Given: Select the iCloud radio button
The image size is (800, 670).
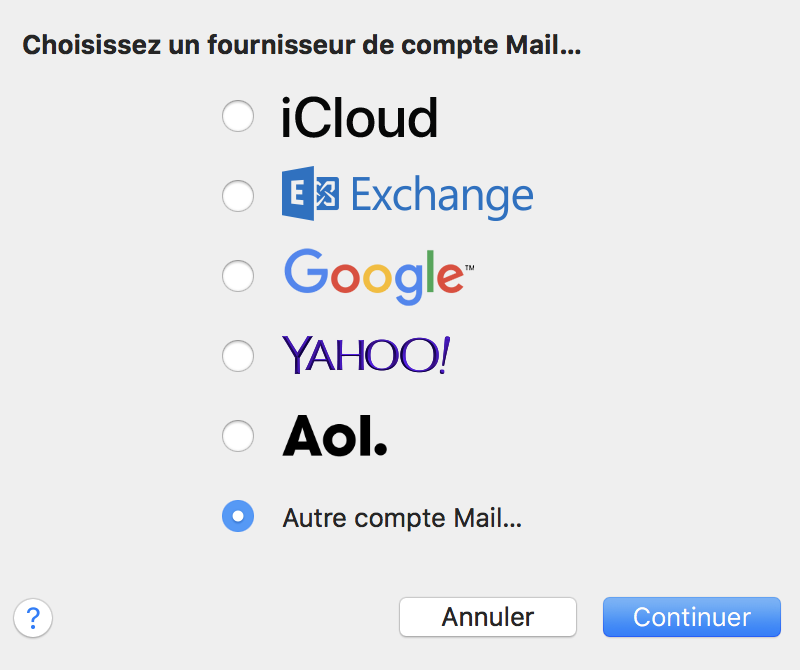Looking at the screenshot, I should 237,117.
